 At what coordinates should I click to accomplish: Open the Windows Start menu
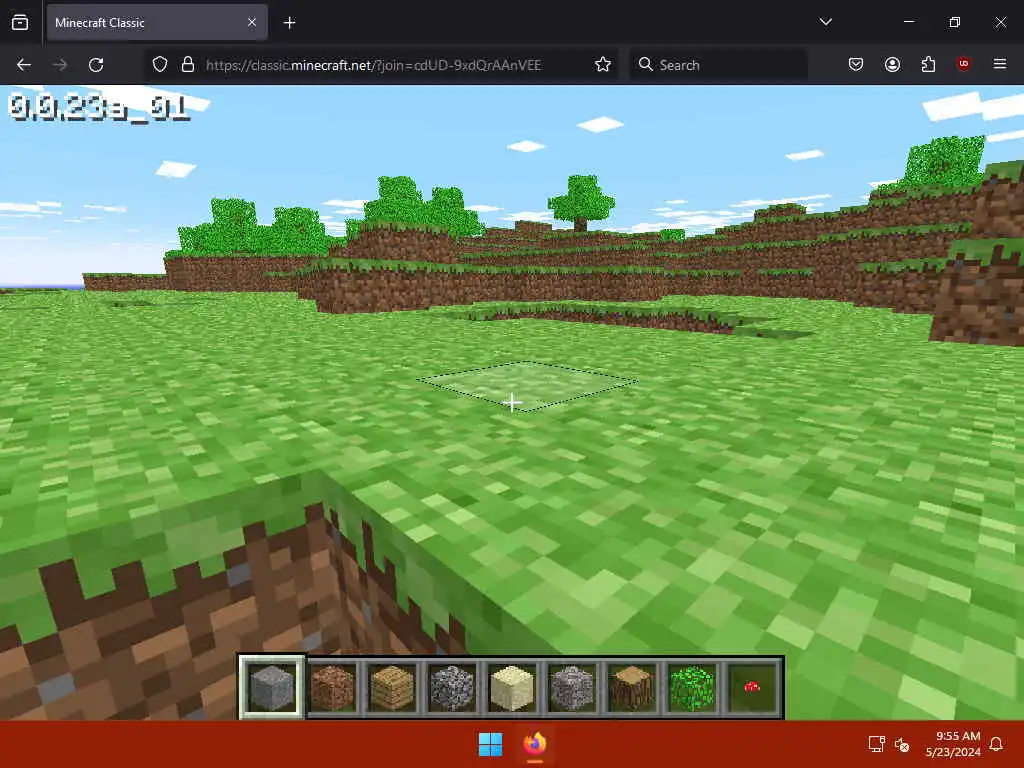(490, 744)
